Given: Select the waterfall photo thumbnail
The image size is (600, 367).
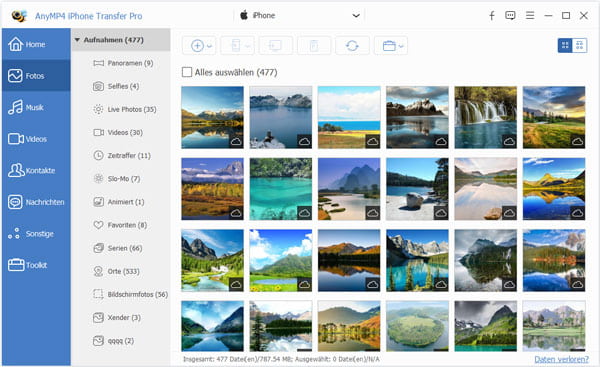Looking at the screenshot, I should click(x=486, y=117).
